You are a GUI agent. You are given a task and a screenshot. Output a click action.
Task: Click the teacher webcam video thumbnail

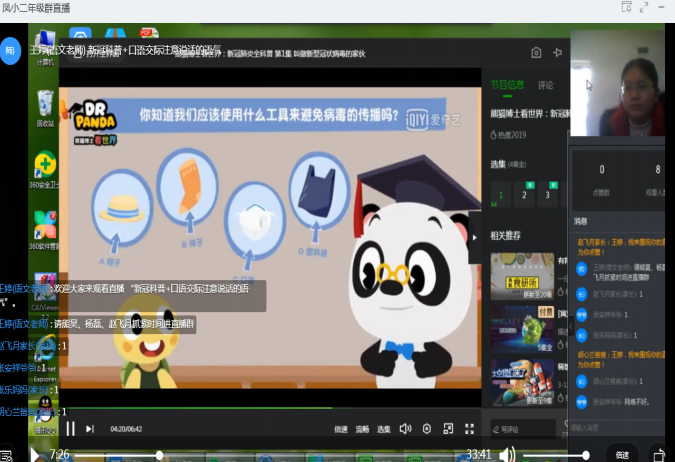(x=617, y=83)
